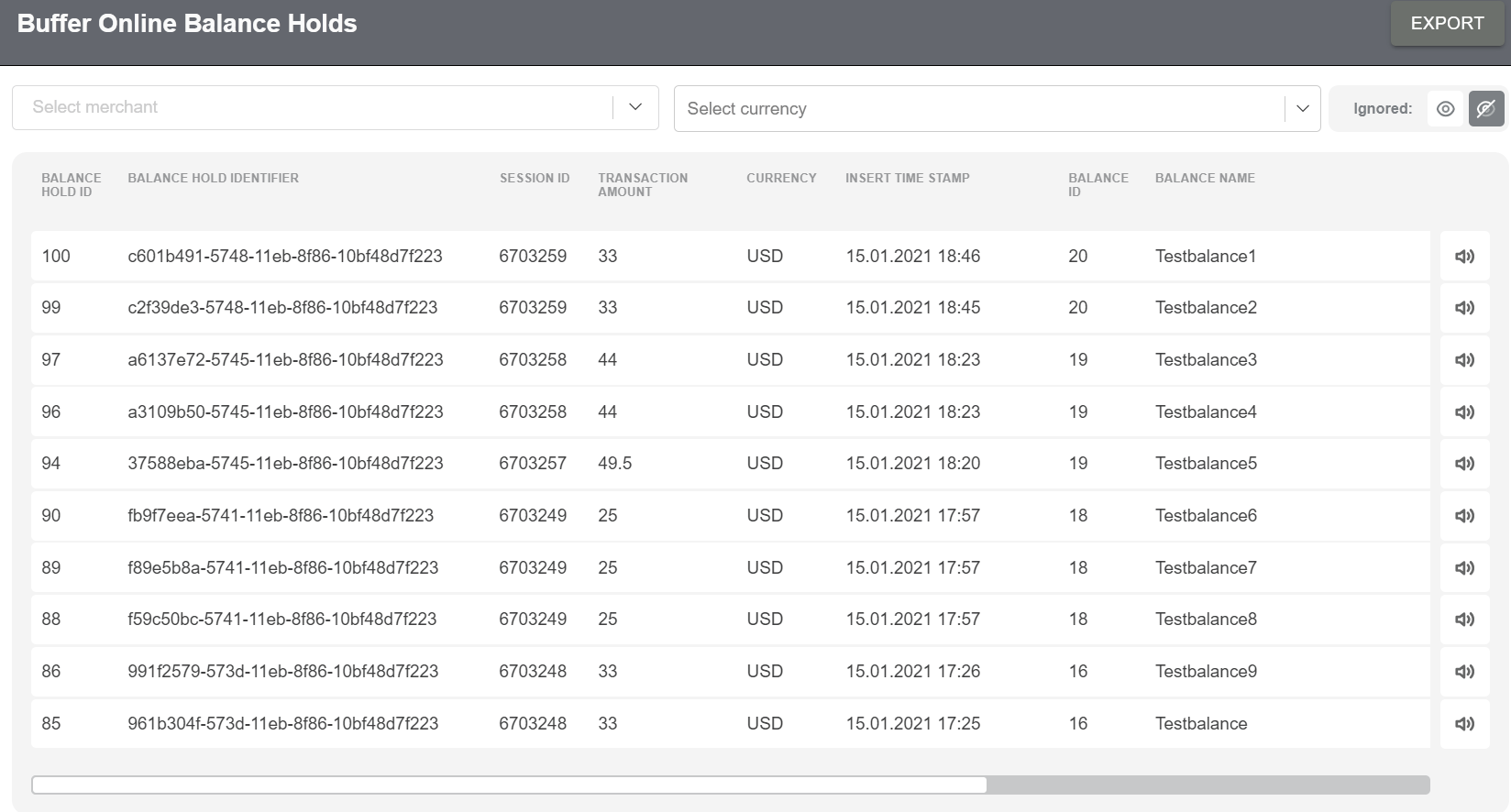1511x812 pixels.
Task: Click speaker icon for Testbalance1 row
Action: [x=1464, y=257]
